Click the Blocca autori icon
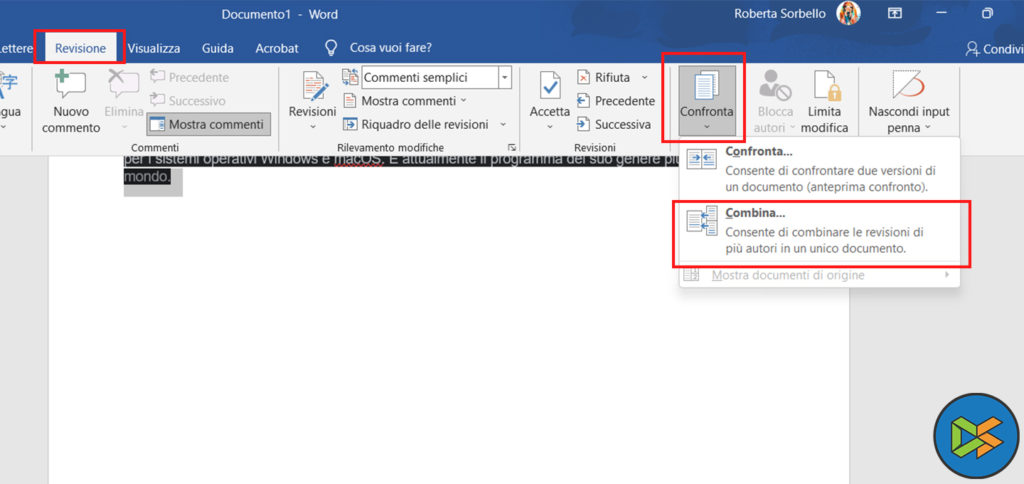The height and width of the screenshot is (484, 1024). [x=775, y=85]
